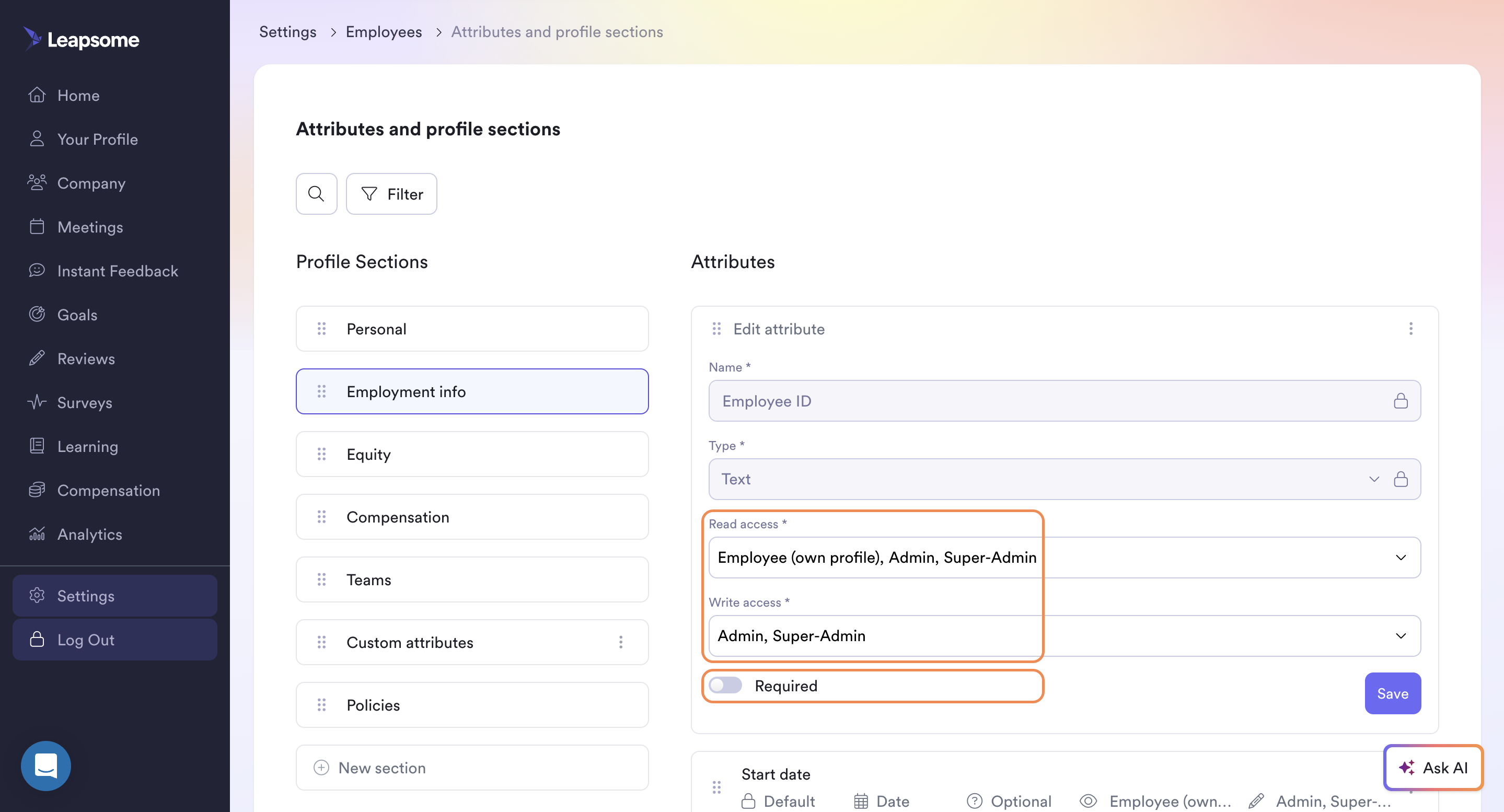Click the lock icon in Name field

(x=1401, y=401)
